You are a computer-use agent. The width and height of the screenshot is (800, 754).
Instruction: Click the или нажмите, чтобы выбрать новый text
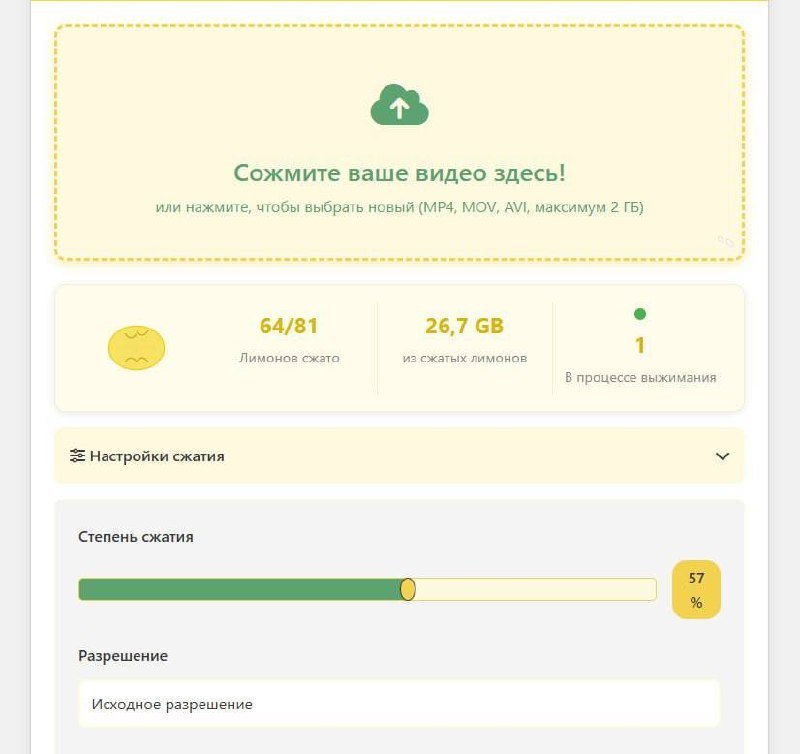(x=285, y=208)
